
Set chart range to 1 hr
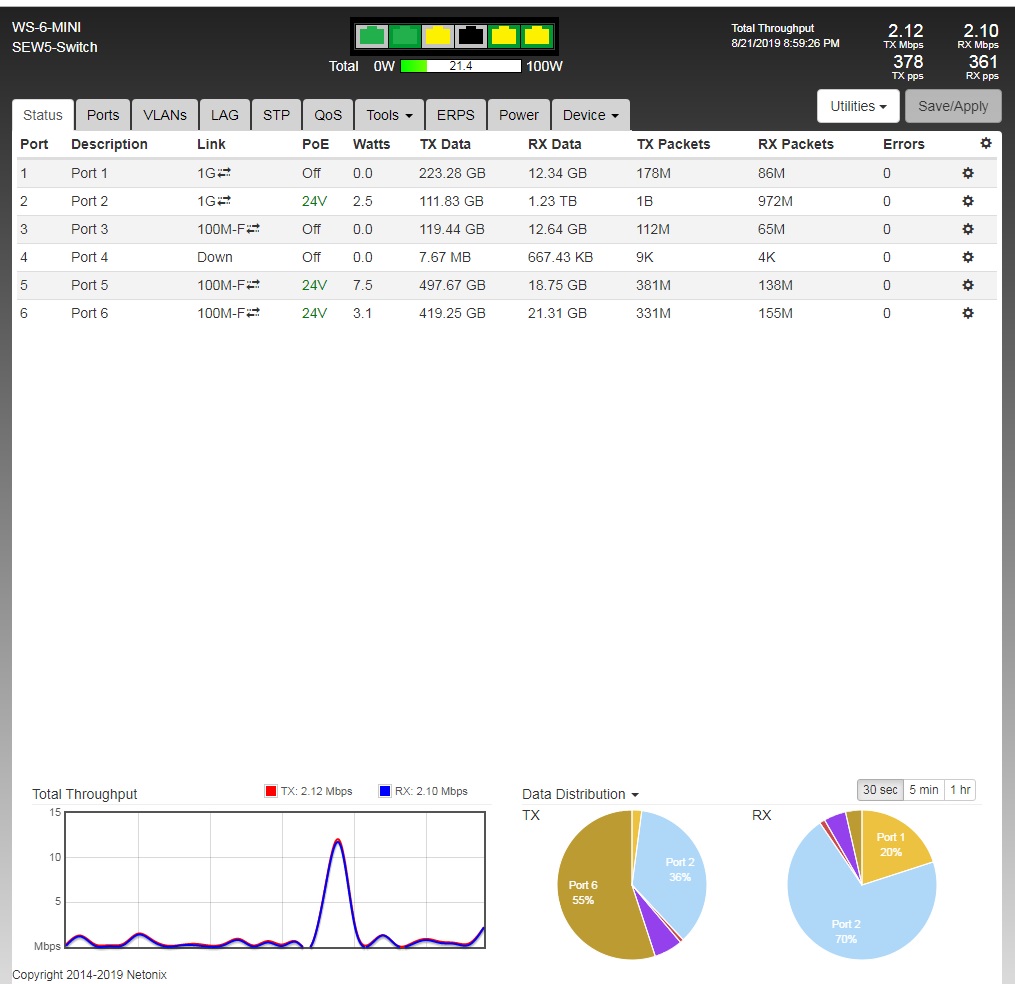click(x=960, y=790)
